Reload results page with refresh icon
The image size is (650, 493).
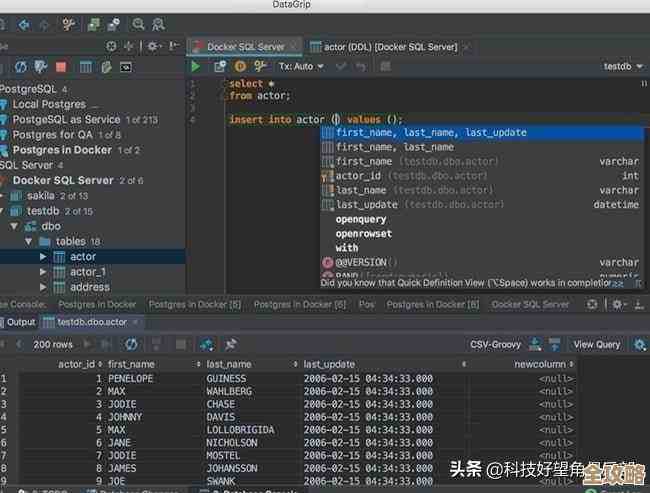click(131, 344)
